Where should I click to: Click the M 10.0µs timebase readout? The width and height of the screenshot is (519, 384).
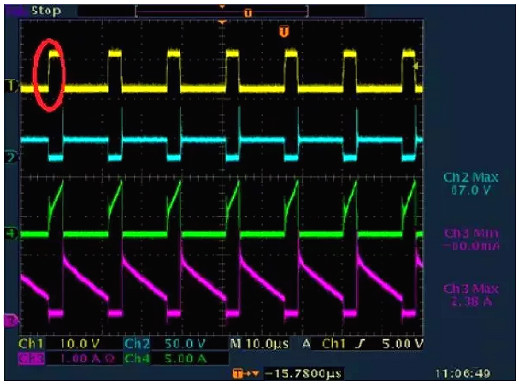[x=259, y=344]
